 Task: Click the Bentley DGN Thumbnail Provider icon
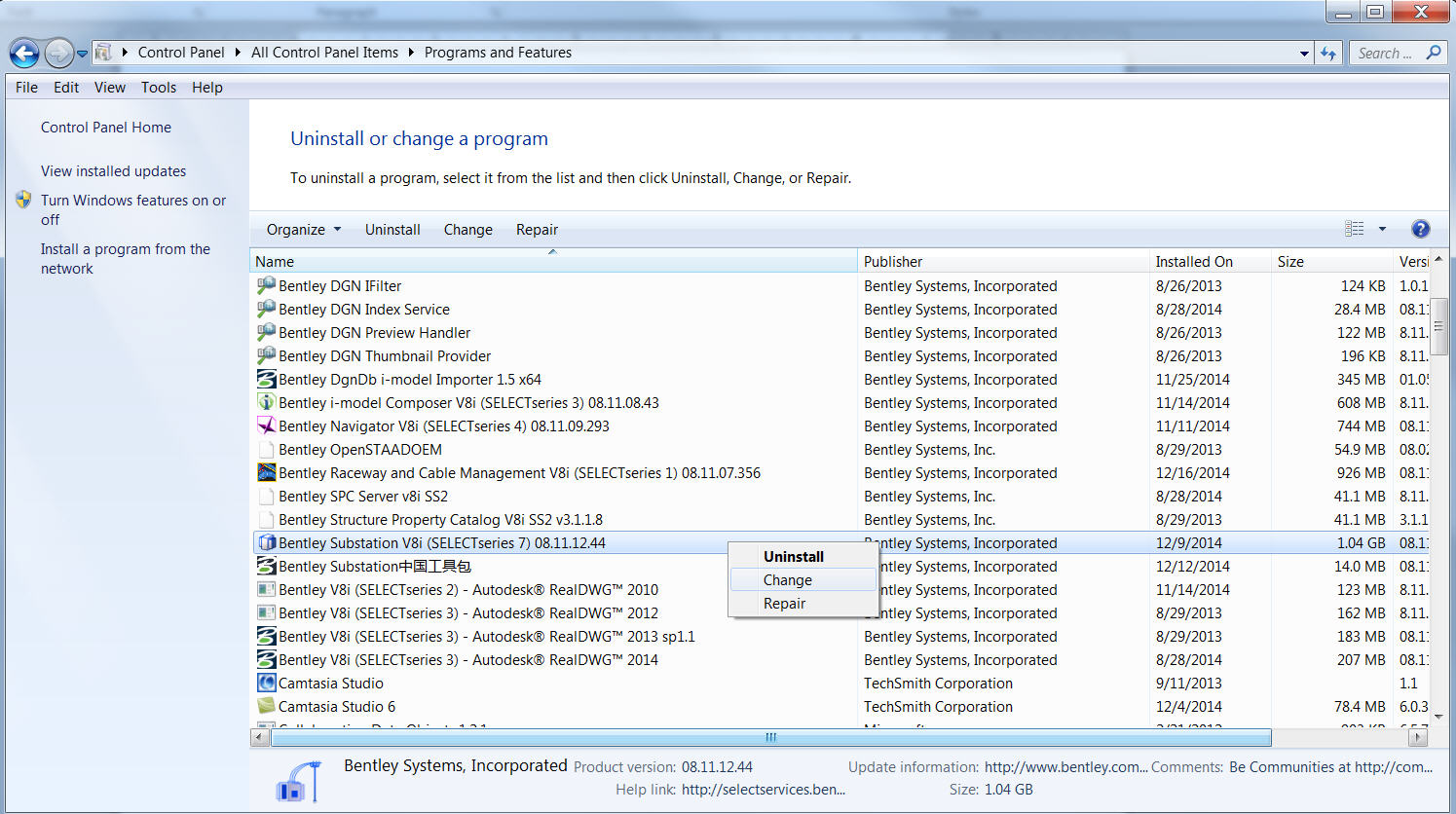[x=266, y=355]
